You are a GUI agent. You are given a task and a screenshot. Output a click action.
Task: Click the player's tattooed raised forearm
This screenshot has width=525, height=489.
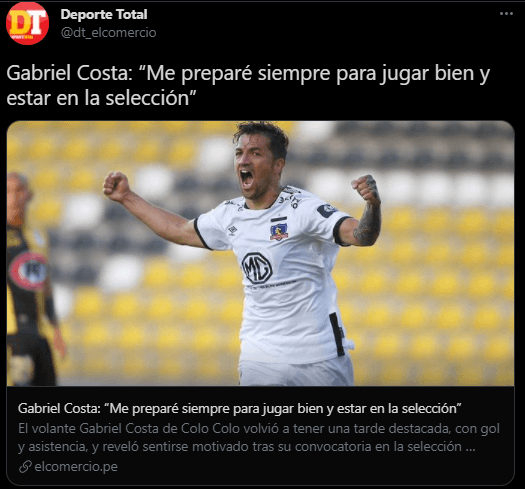pyautogui.click(x=368, y=220)
